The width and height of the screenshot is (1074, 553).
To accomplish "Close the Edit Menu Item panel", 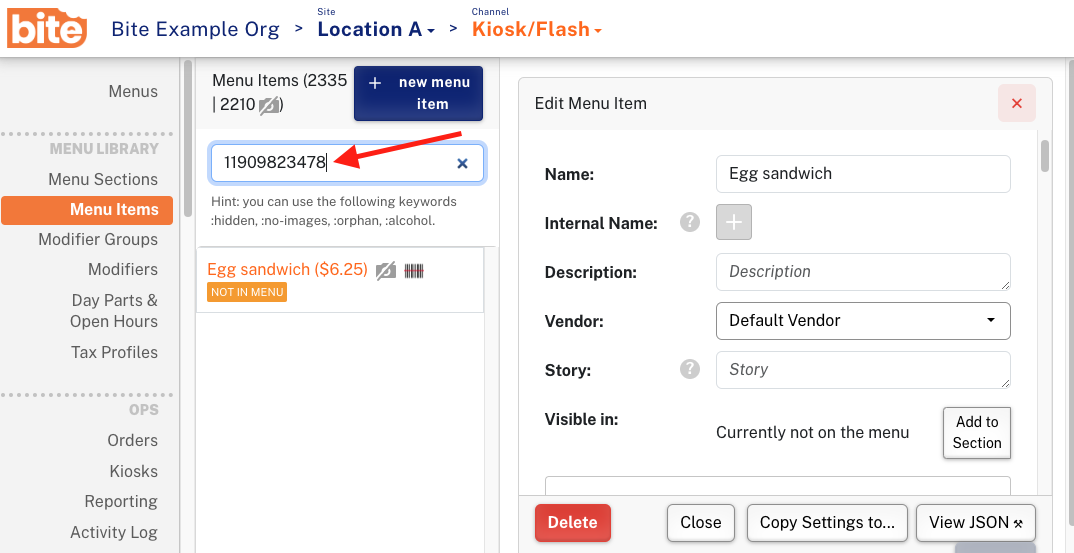I will [x=1016, y=103].
